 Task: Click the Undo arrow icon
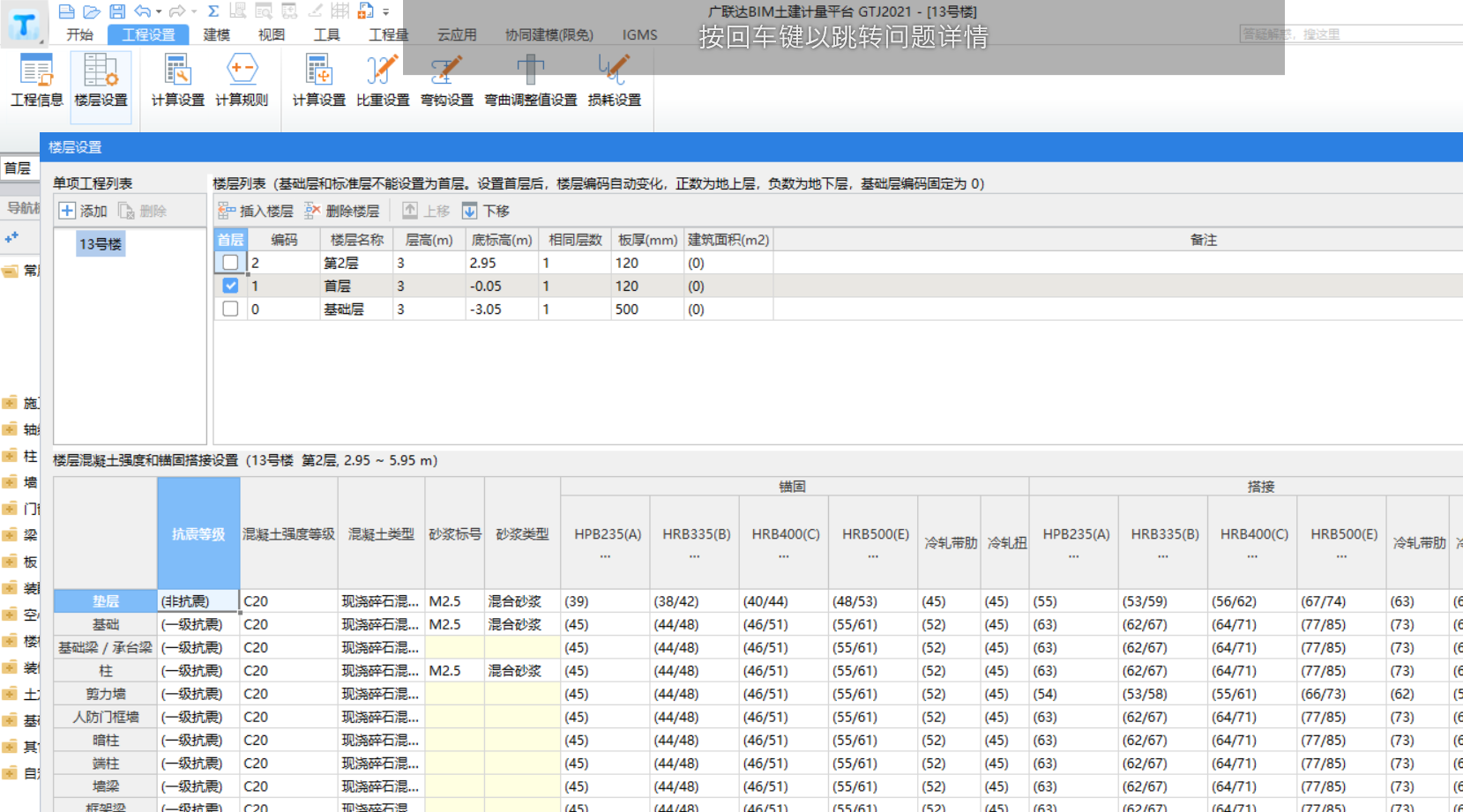(x=142, y=11)
